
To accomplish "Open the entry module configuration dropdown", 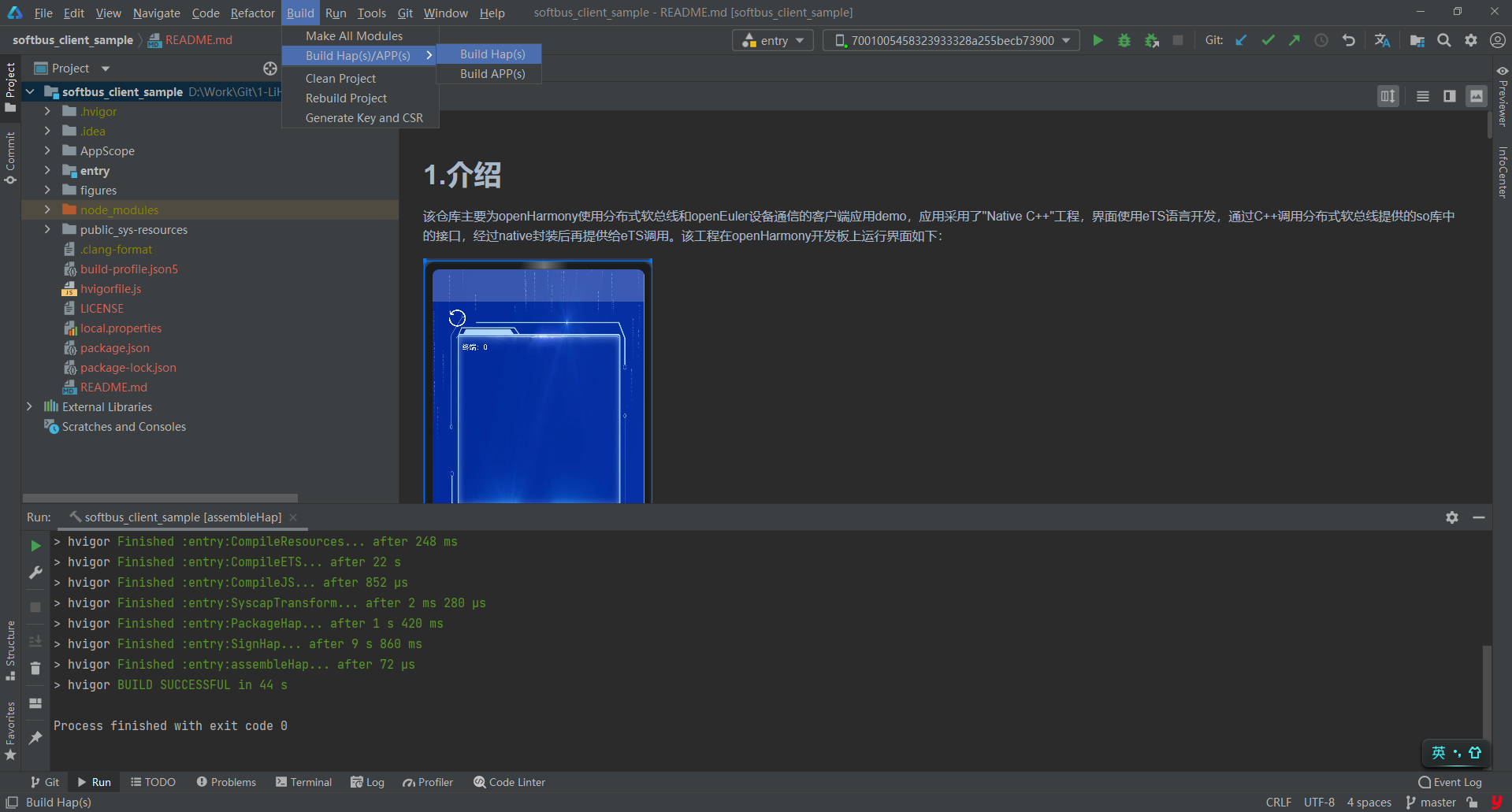I will point(773,40).
